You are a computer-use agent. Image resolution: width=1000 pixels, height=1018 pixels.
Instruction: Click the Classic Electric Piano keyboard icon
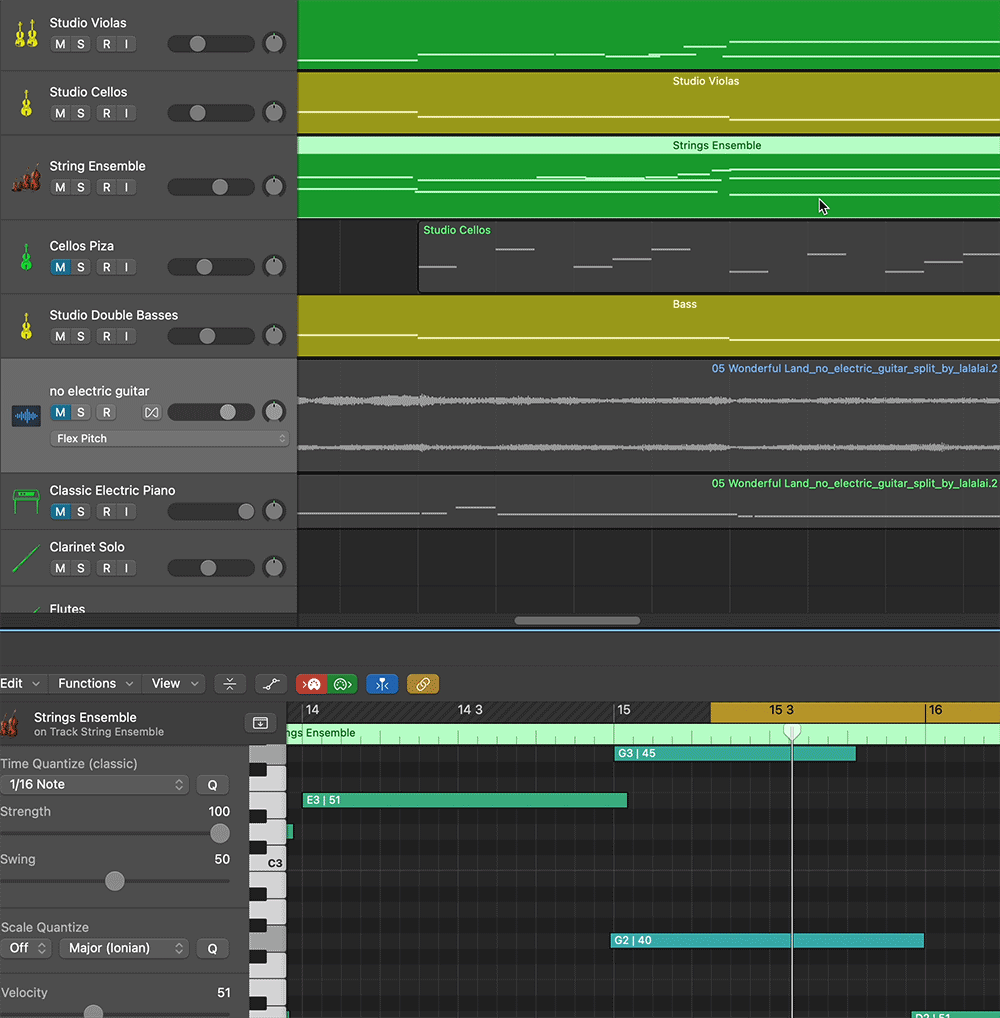point(26,501)
